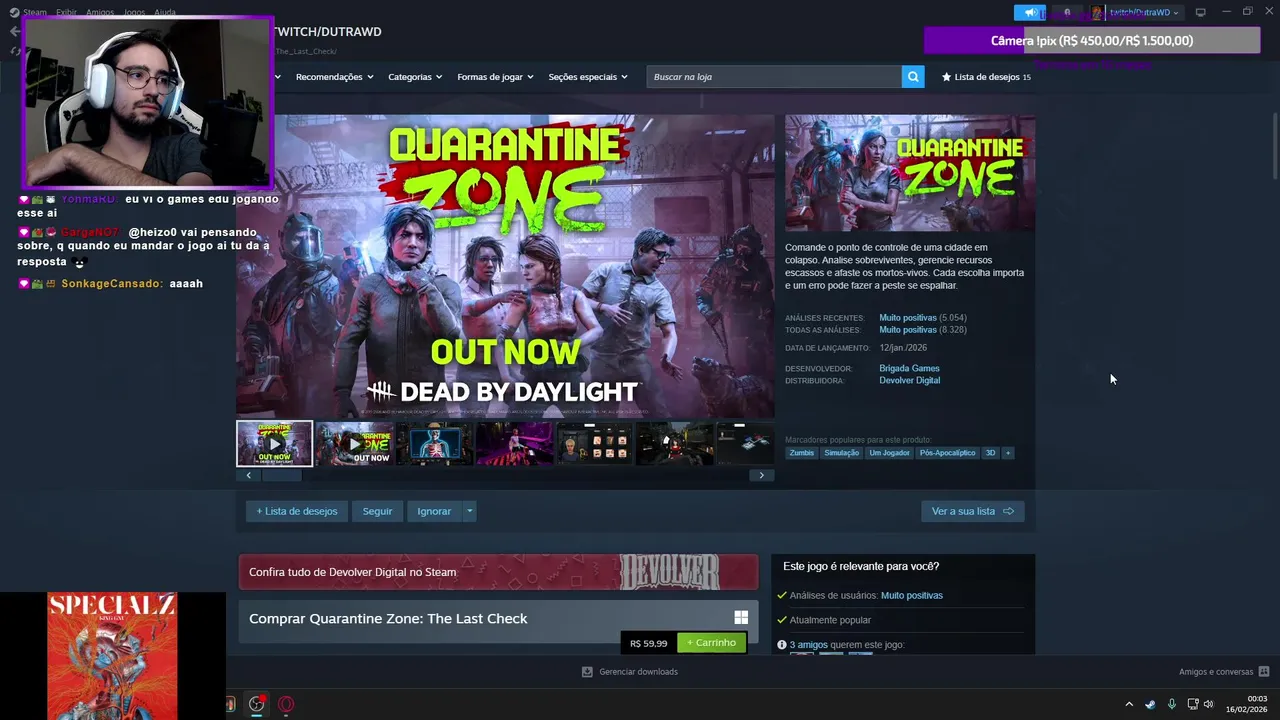Click the Ignorar button
The height and width of the screenshot is (720, 1280).
coord(434,511)
